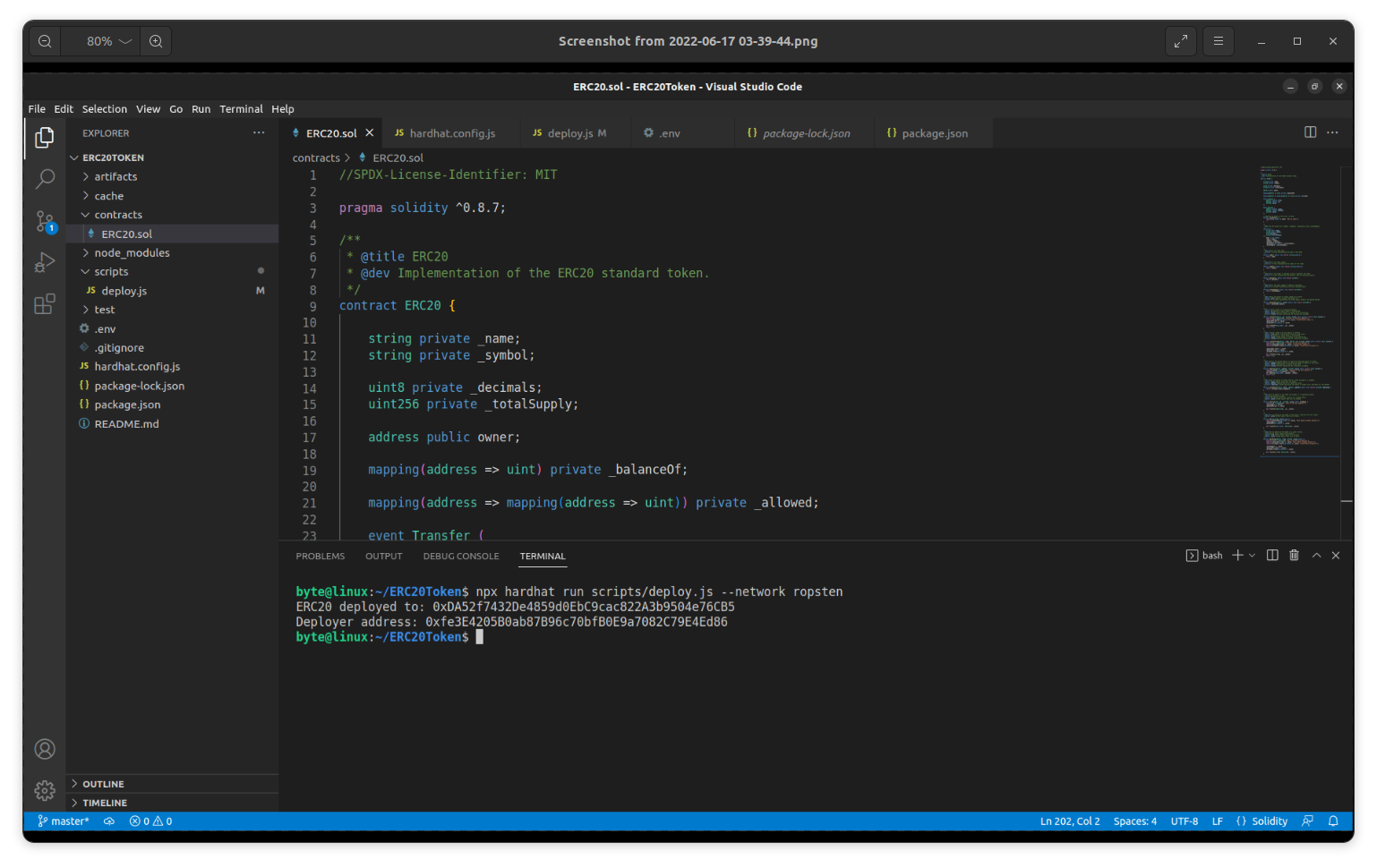Click the code minimap overview
The width and height of the screenshot is (1377, 868).
point(1299,311)
